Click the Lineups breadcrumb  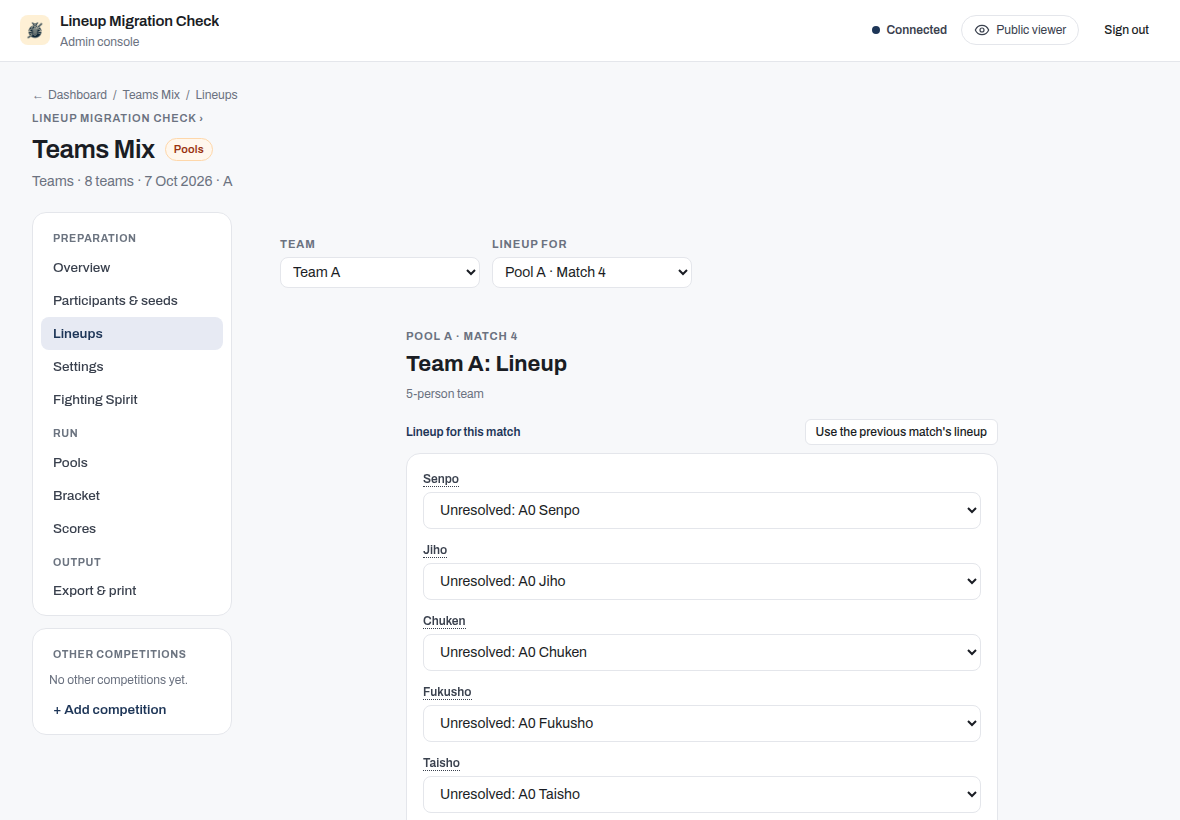(x=217, y=95)
